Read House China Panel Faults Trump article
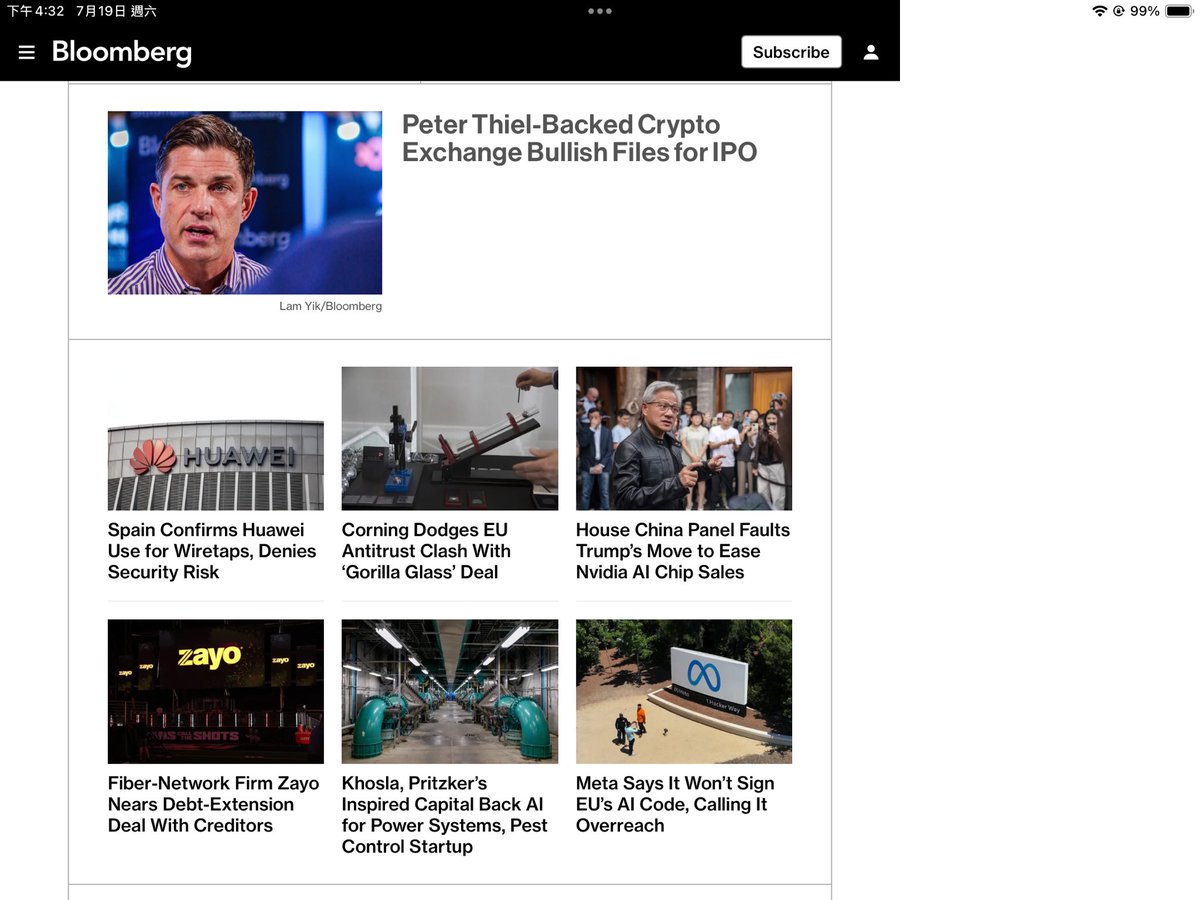 [683, 551]
